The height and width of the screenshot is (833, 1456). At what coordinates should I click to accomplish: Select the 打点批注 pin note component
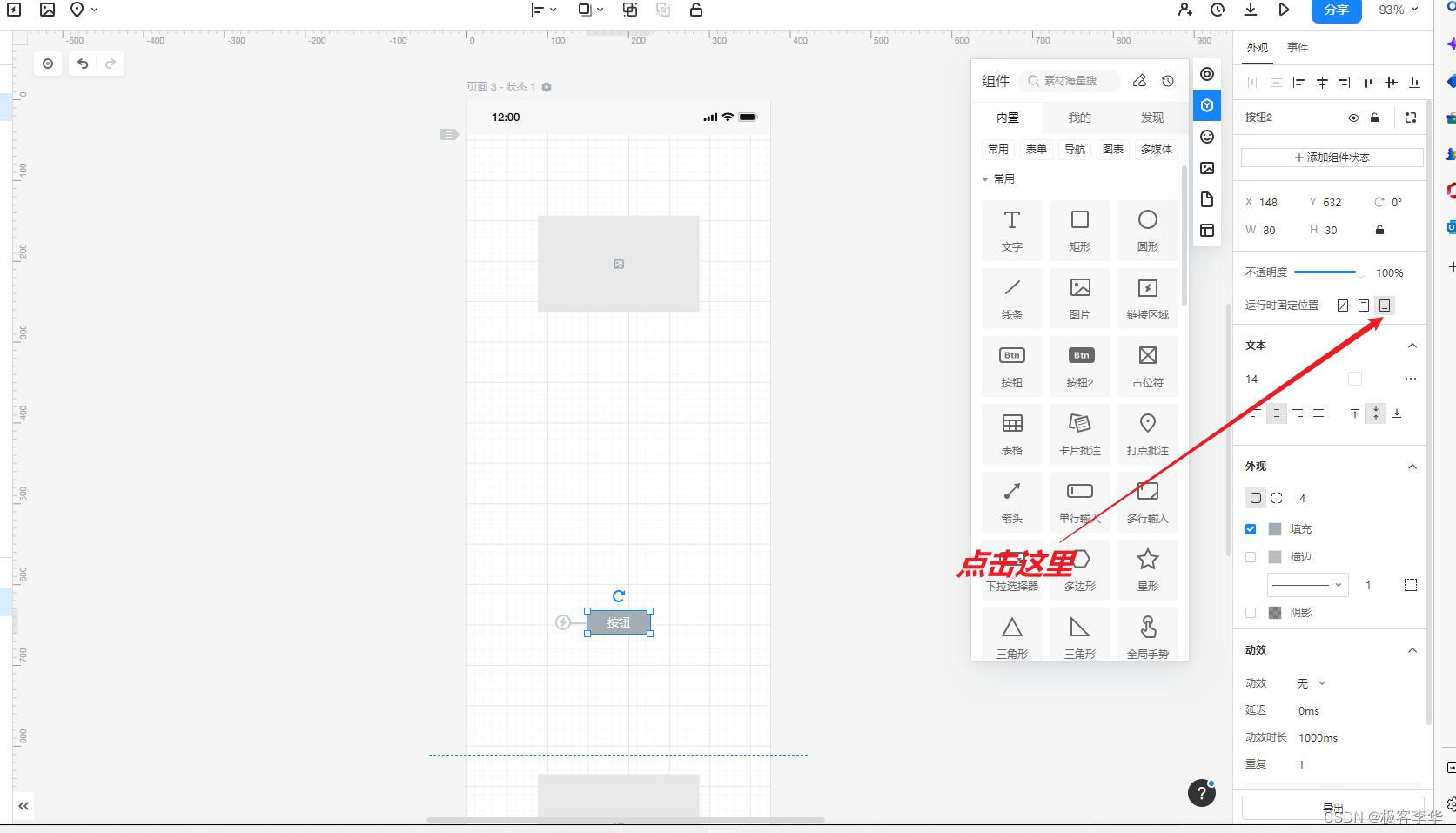pyautogui.click(x=1147, y=434)
